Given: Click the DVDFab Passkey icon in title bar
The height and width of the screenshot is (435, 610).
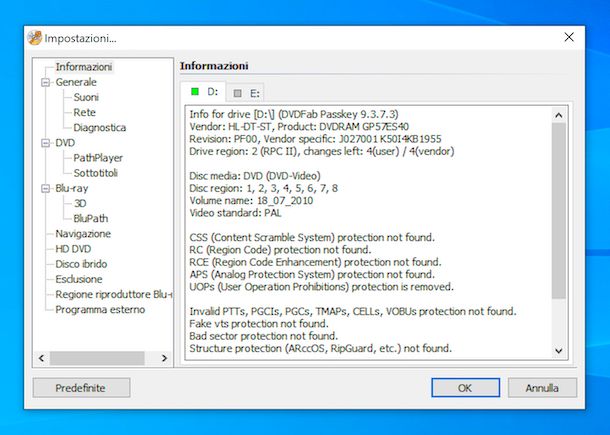Looking at the screenshot, I should click(x=35, y=38).
